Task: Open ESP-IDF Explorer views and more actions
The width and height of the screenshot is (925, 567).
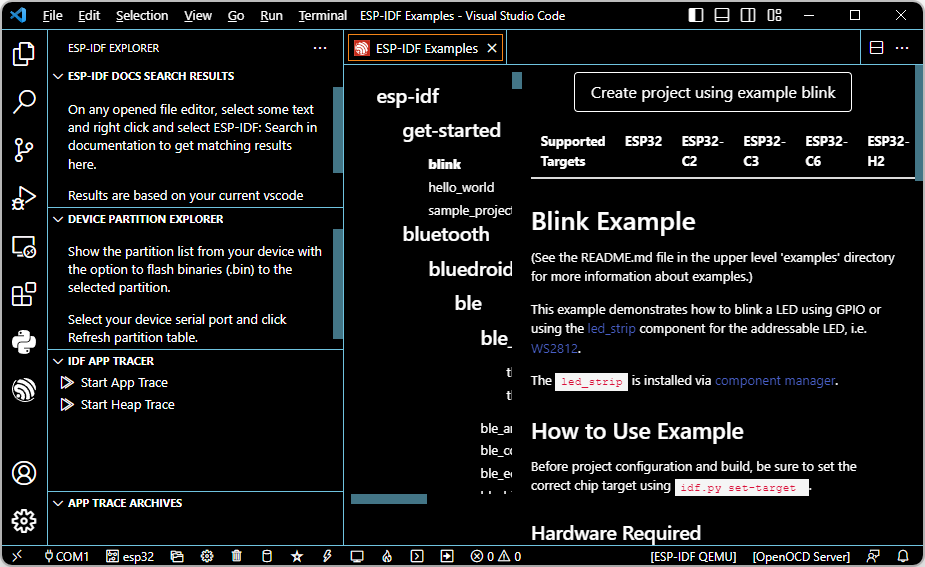Action: coord(320,48)
